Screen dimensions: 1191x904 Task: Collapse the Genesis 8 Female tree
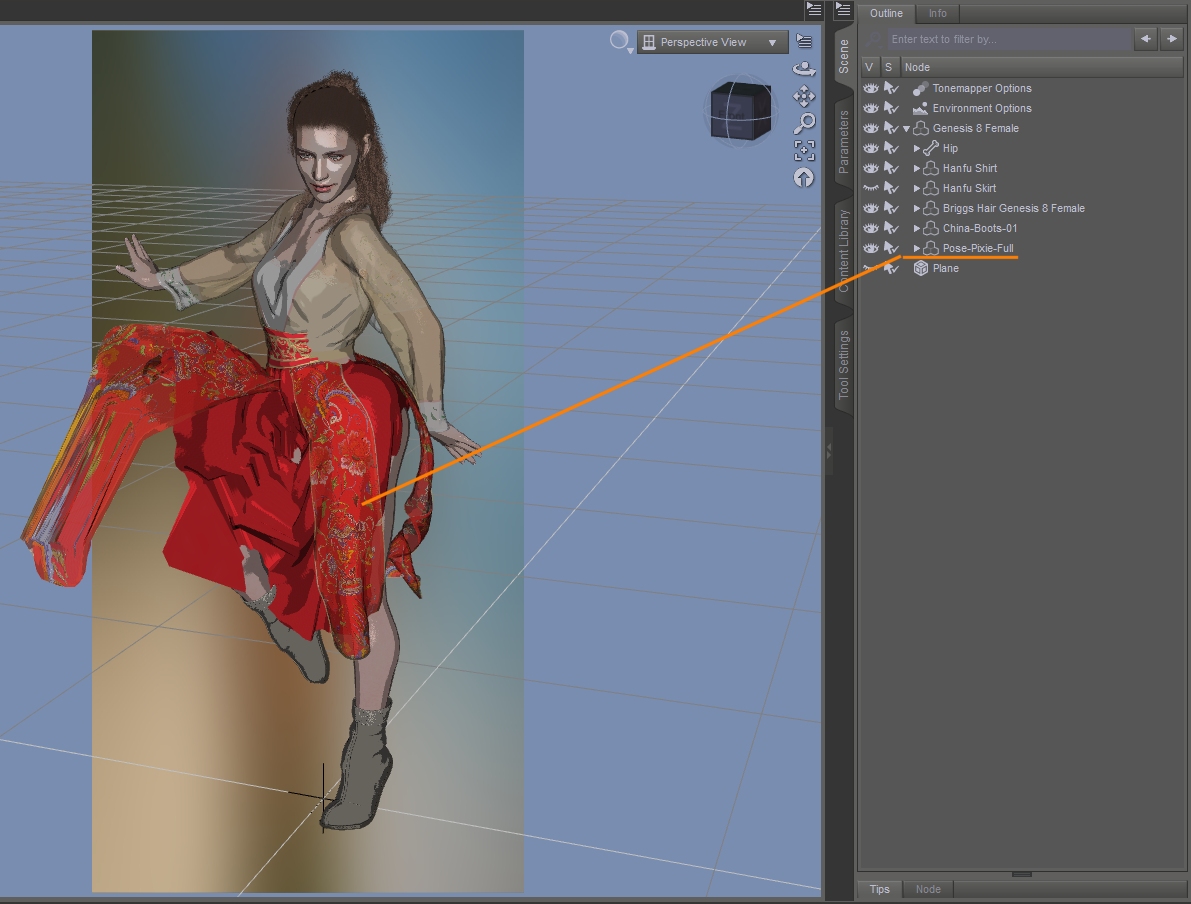click(906, 129)
